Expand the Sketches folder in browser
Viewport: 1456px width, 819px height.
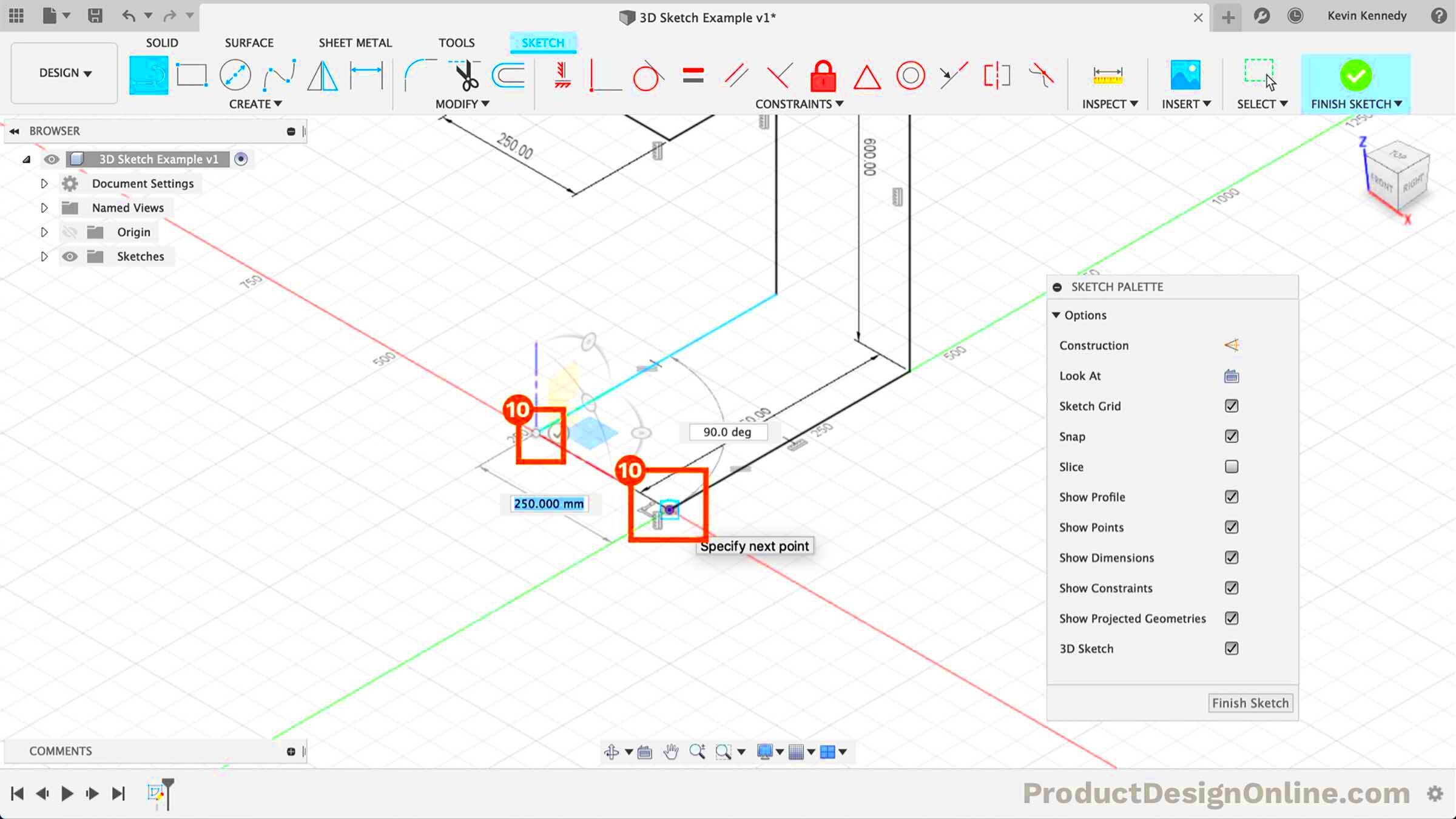[x=44, y=256]
